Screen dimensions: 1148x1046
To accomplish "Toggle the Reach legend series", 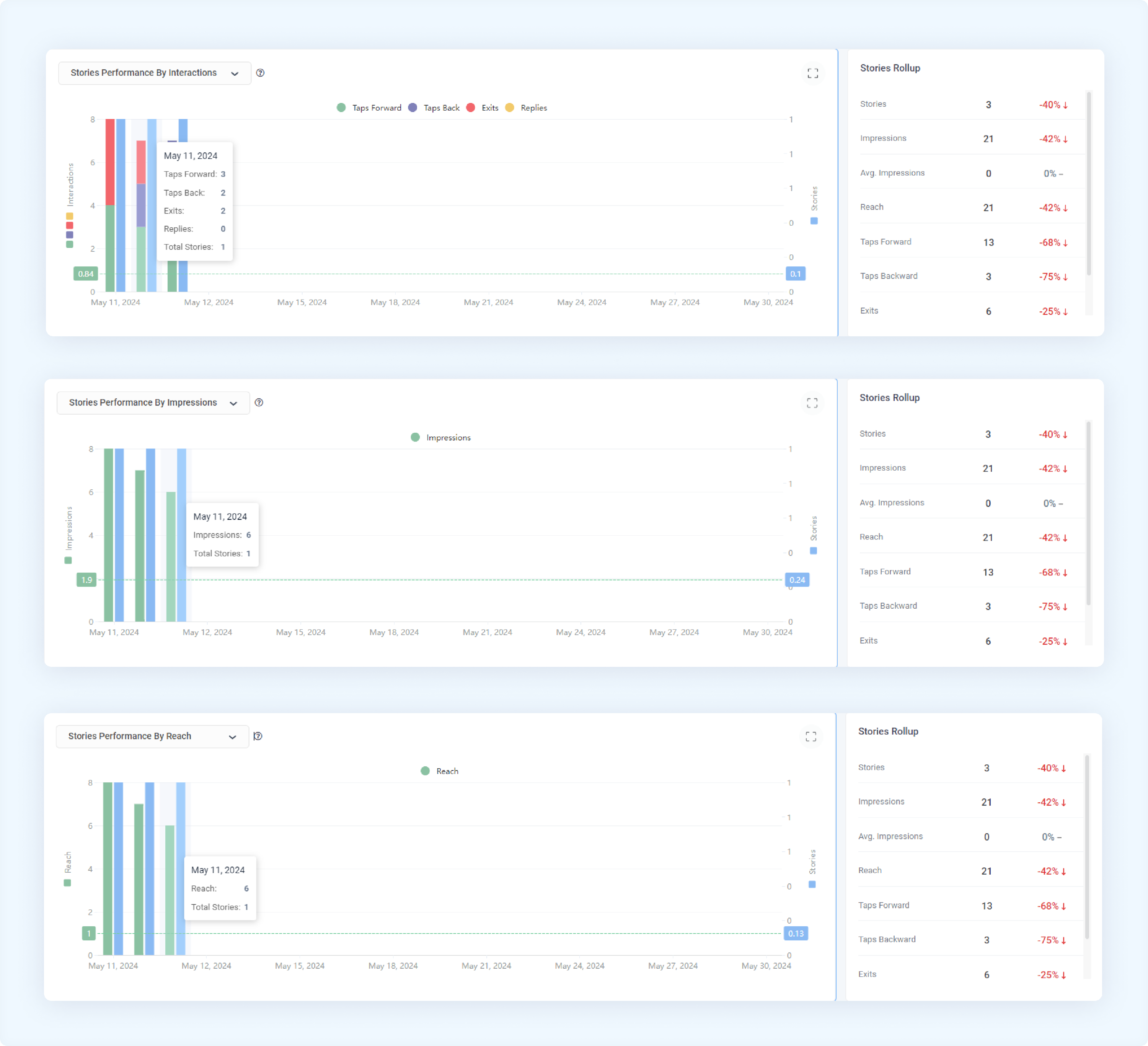I will coord(440,771).
